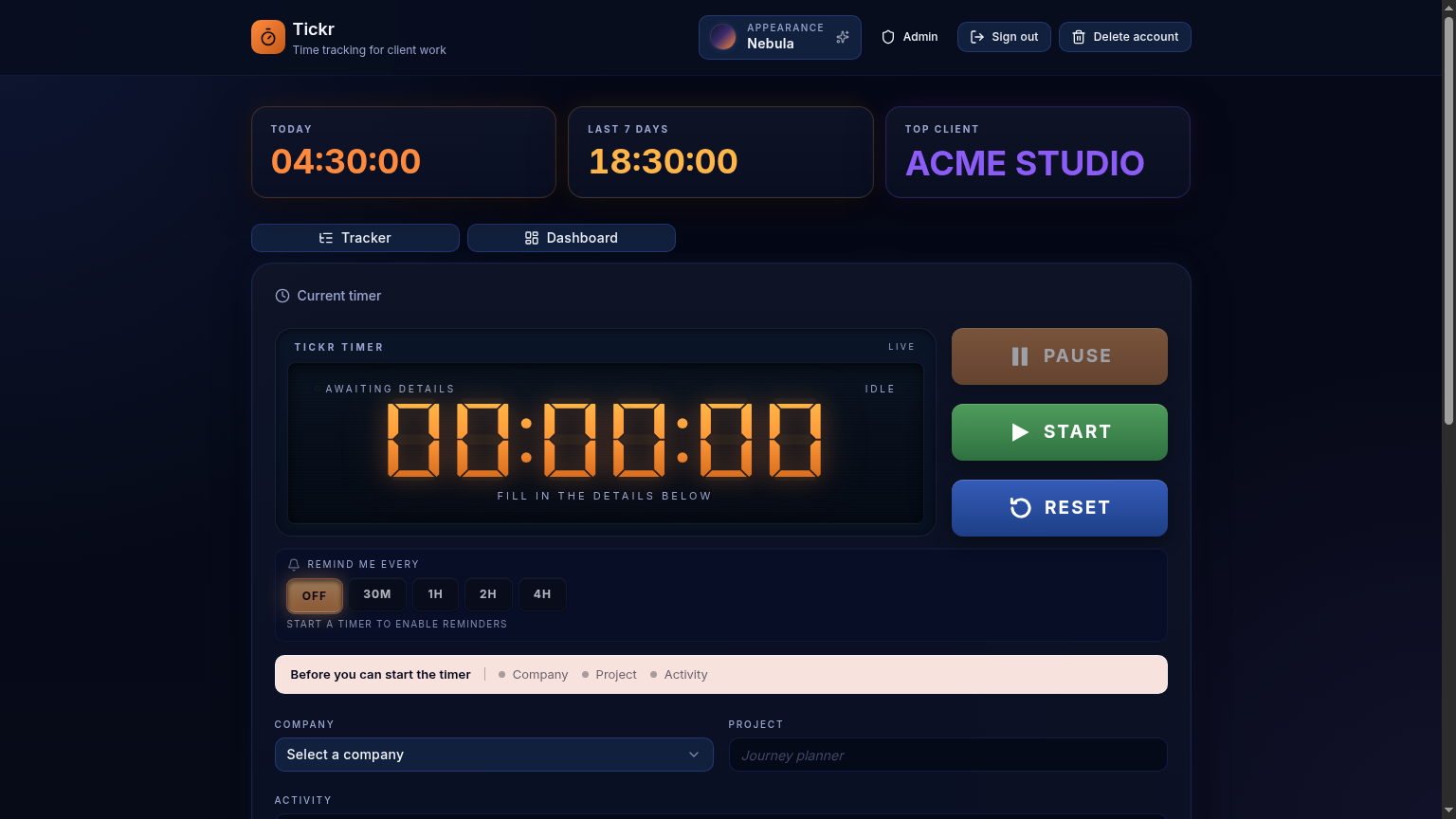Click the clock icon beside Current timer
1456x819 pixels.
click(282, 296)
